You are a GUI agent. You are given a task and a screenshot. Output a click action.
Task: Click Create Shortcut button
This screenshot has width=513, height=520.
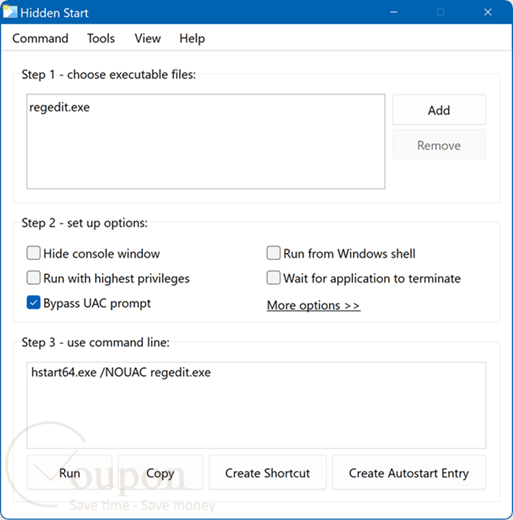(267, 473)
